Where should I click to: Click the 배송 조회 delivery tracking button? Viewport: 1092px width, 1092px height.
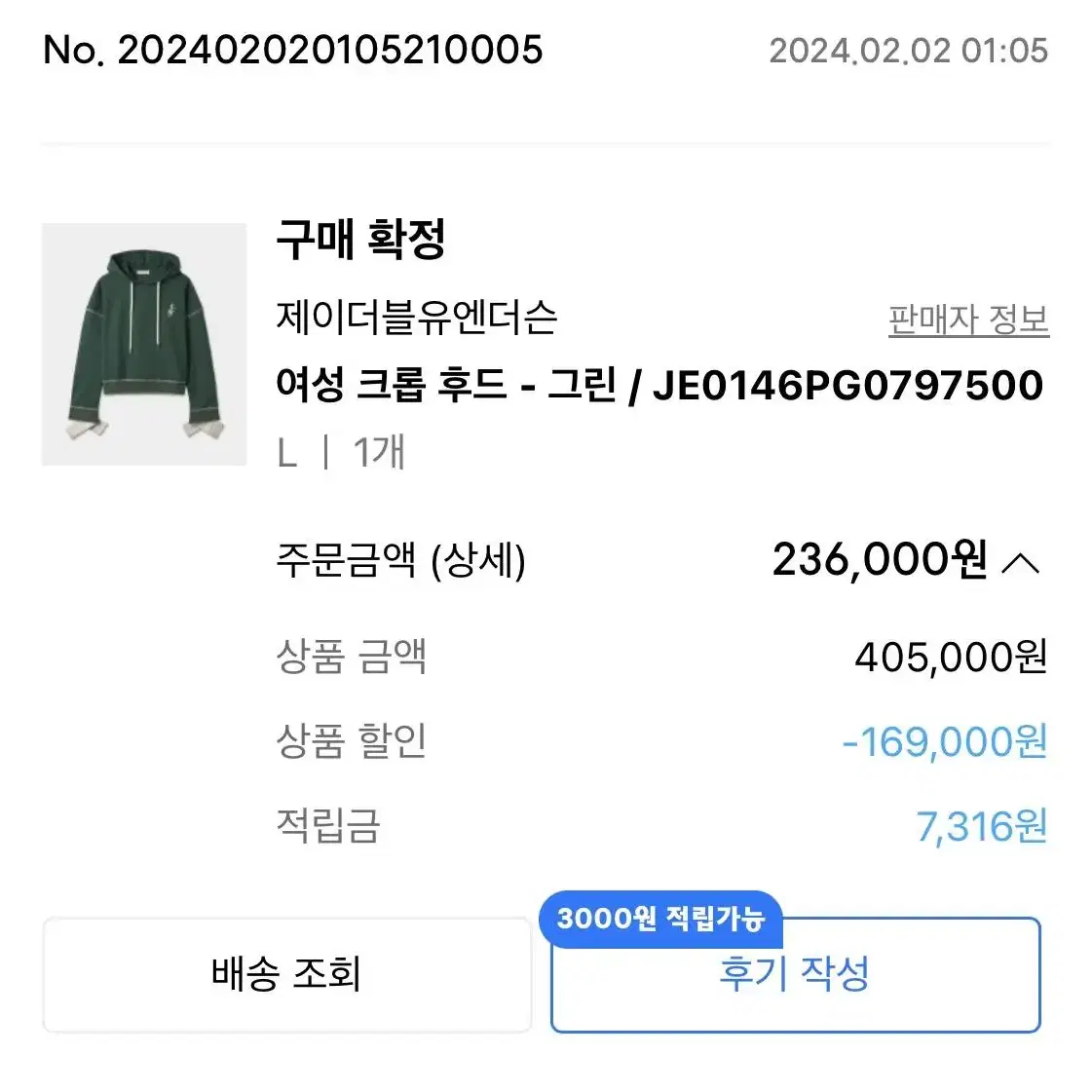[287, 973]
